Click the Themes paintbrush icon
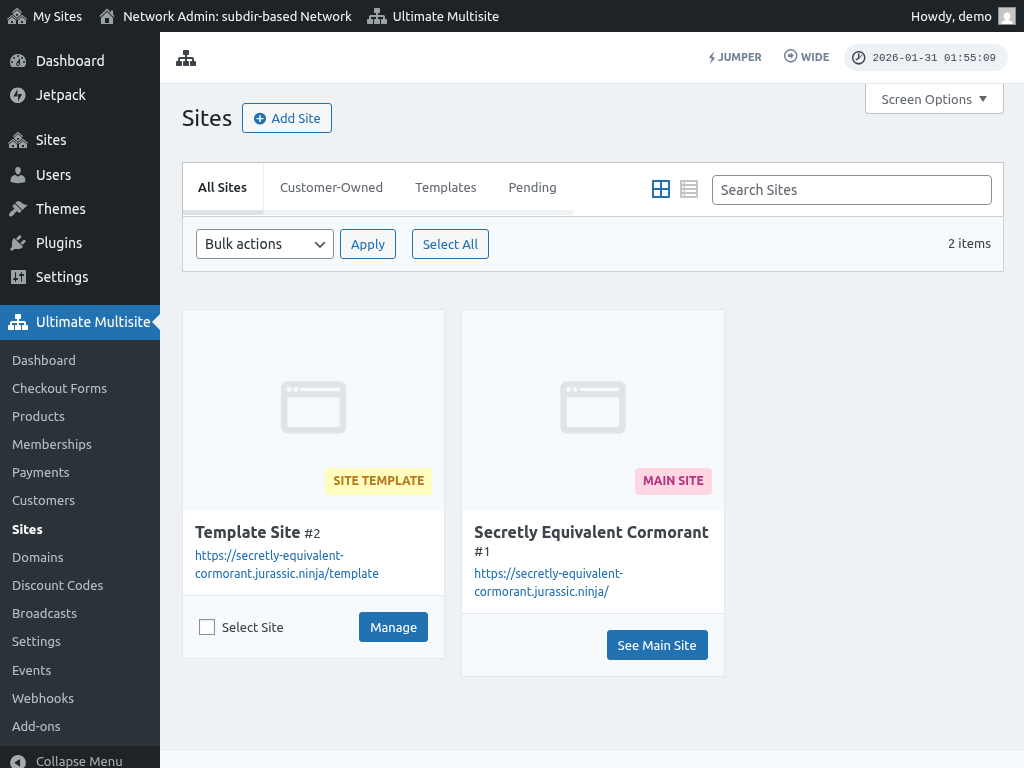 pyautogui.click(x=18, y=209)
